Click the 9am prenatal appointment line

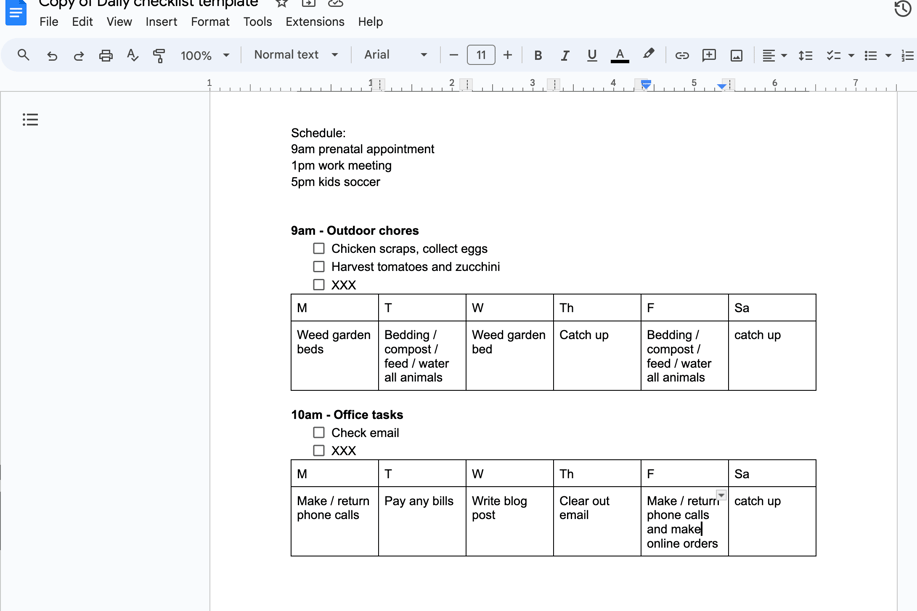click(x=363, y=149)
